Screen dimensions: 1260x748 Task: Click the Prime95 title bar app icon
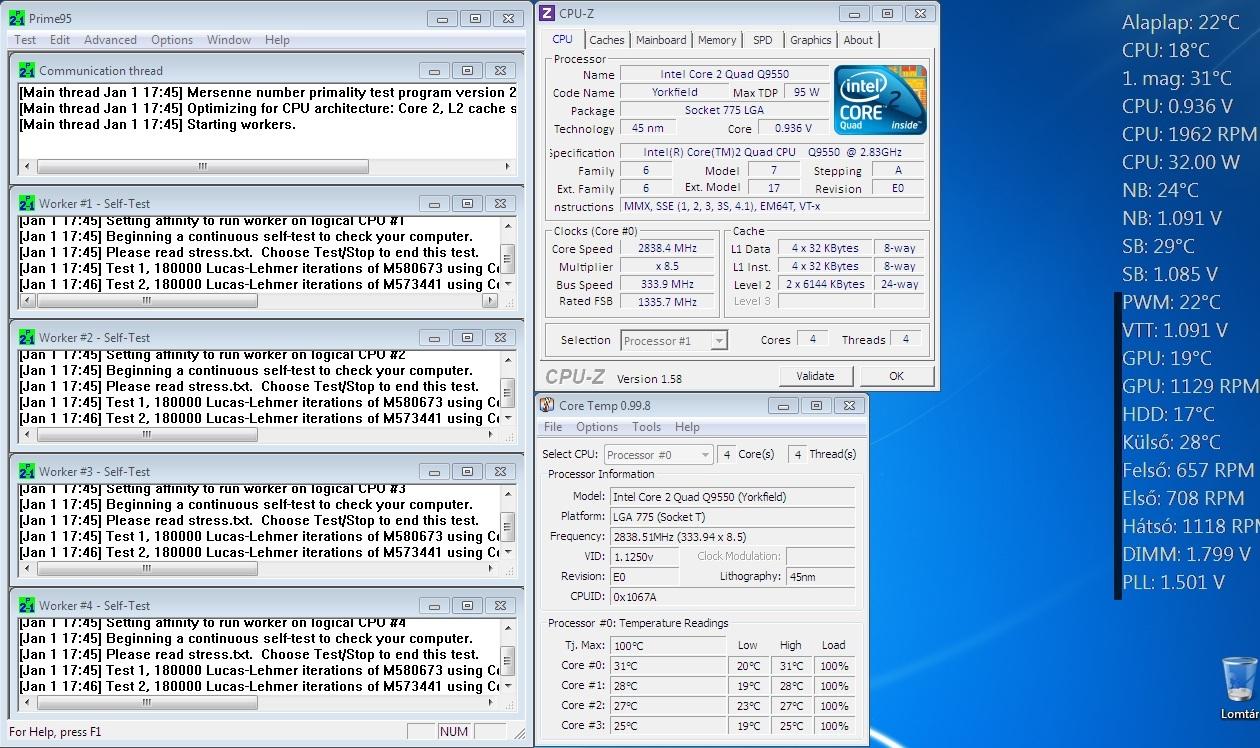click(x=17, y=18)
